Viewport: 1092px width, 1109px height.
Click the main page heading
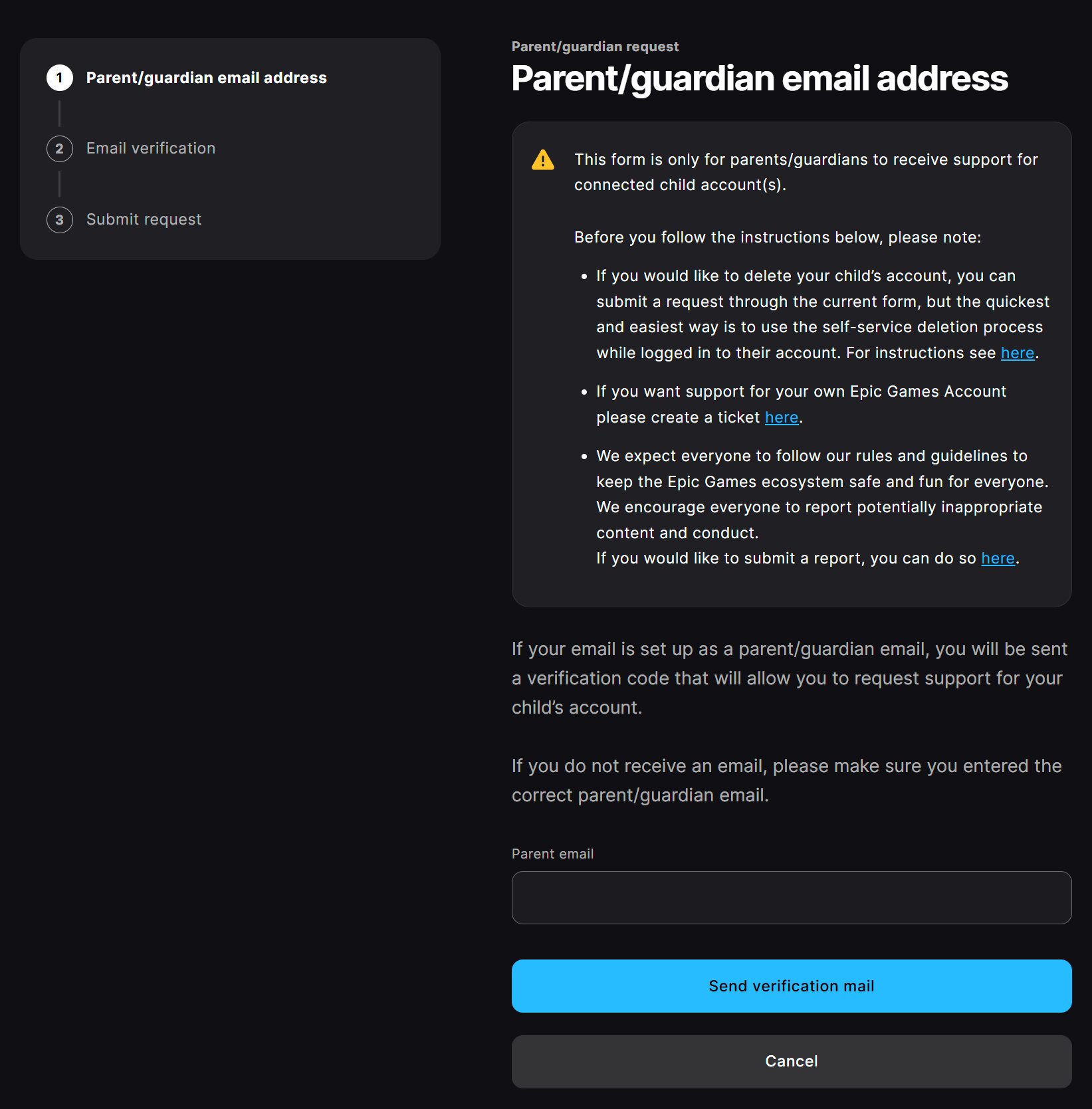[x=760, y=78]
